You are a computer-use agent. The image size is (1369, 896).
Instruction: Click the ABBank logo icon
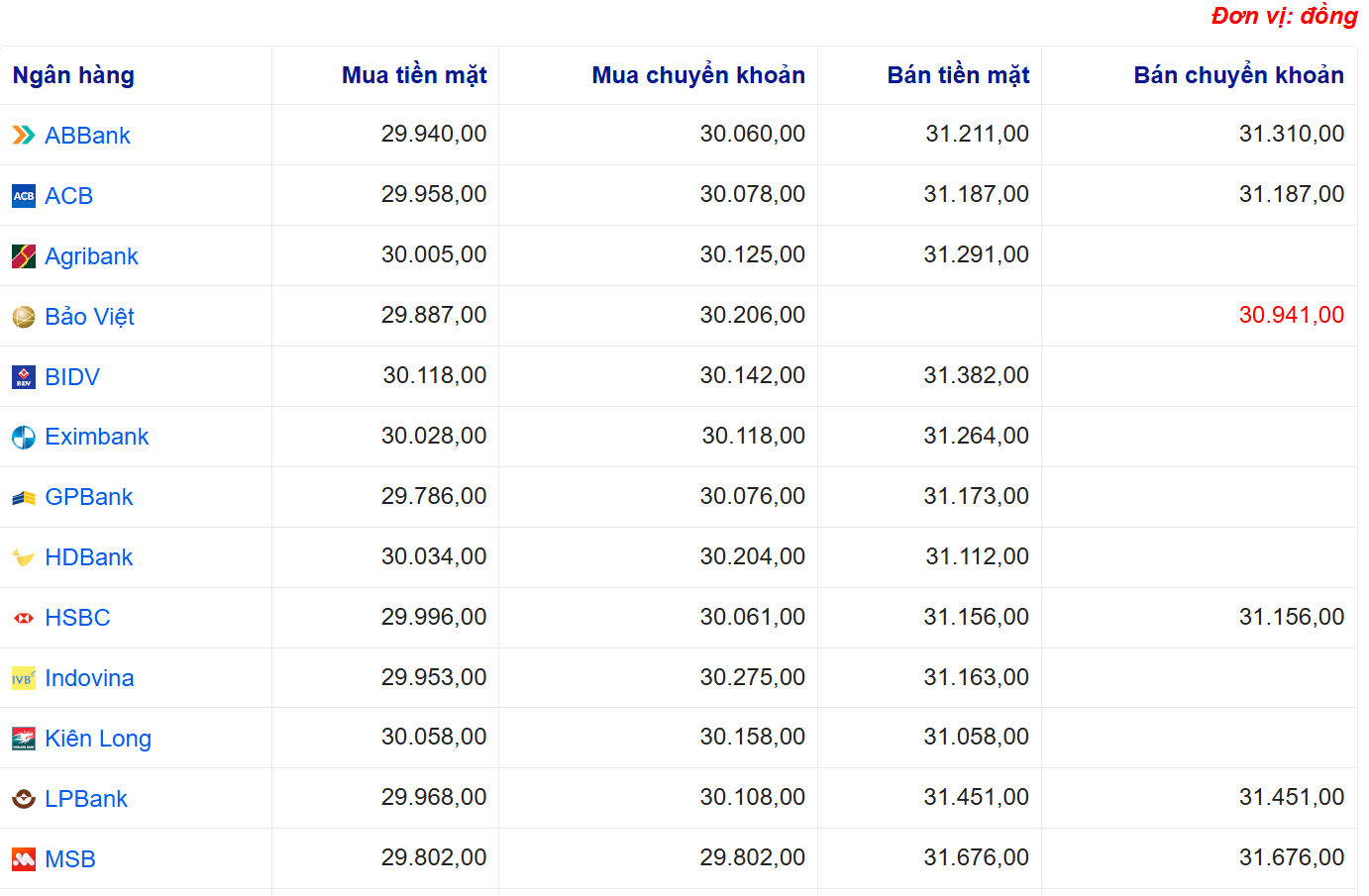pos(24,136)
